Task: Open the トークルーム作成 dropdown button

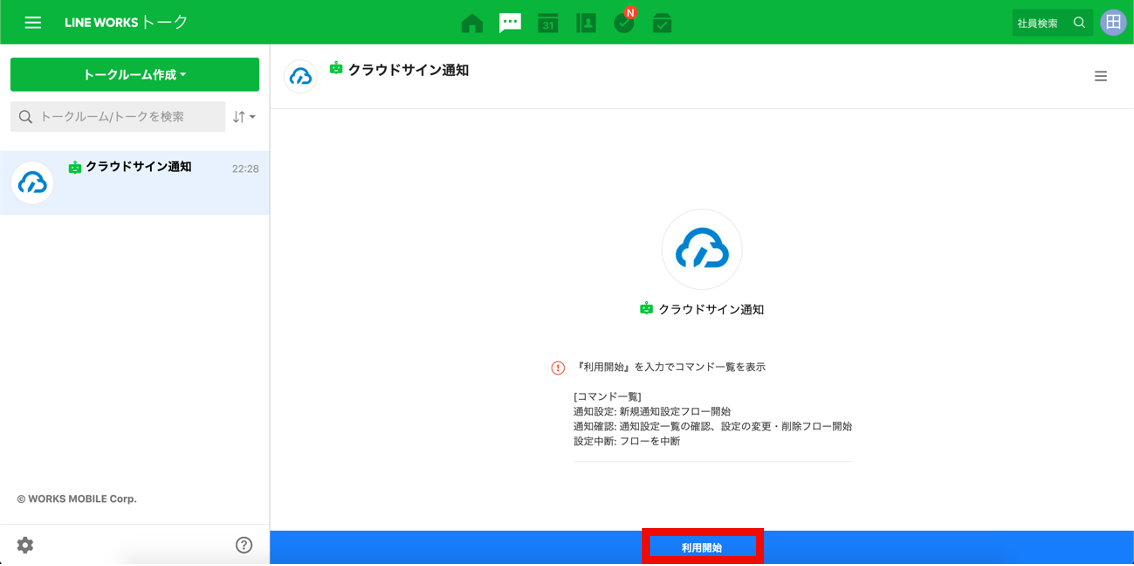Action: point(135,74)
